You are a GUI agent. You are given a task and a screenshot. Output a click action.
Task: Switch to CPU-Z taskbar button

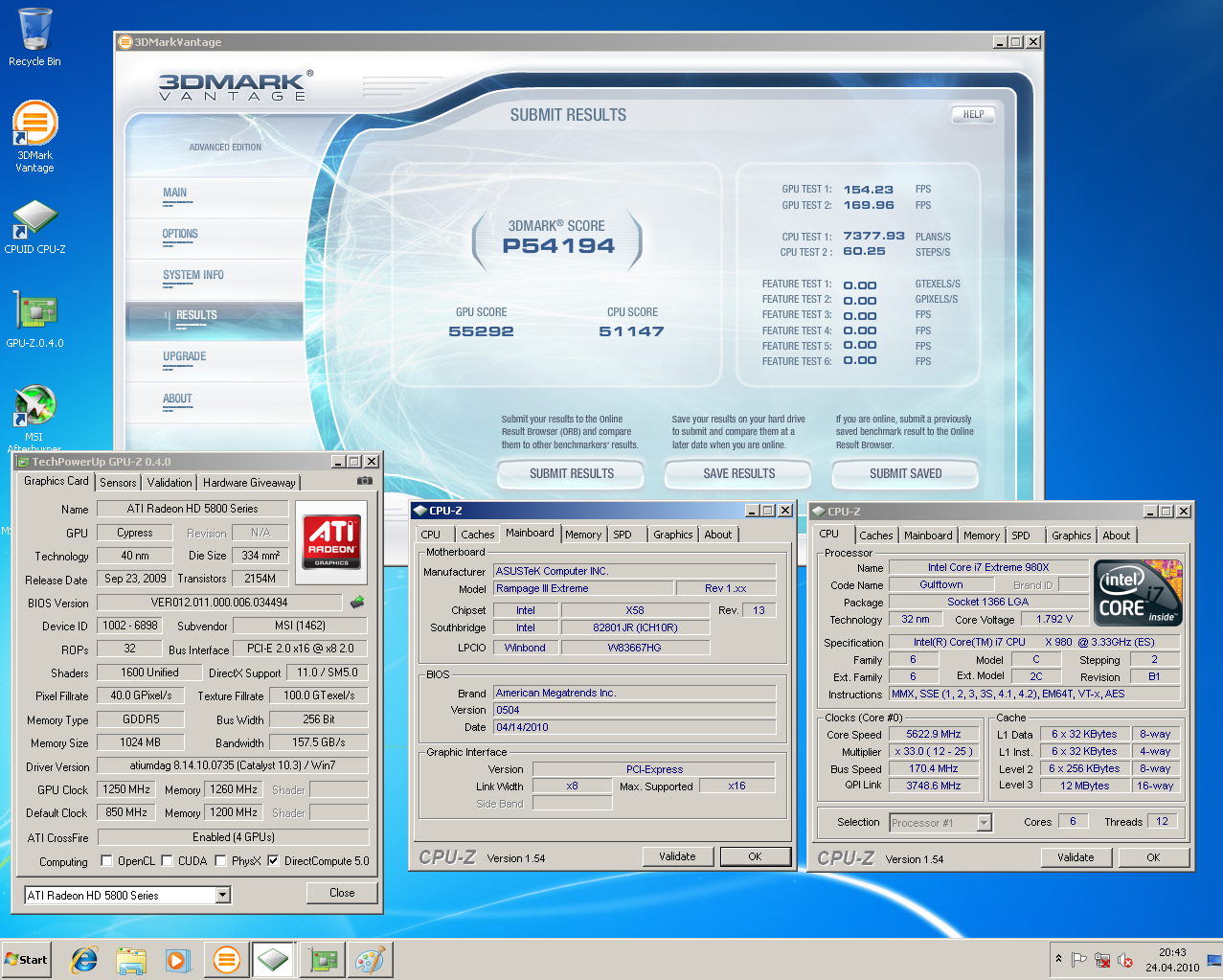pos(273,960)
